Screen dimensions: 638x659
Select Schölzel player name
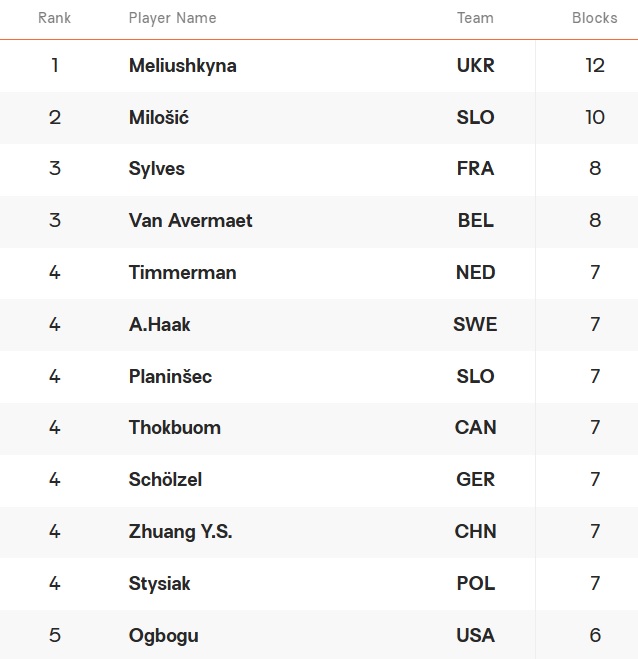point(165,480)
